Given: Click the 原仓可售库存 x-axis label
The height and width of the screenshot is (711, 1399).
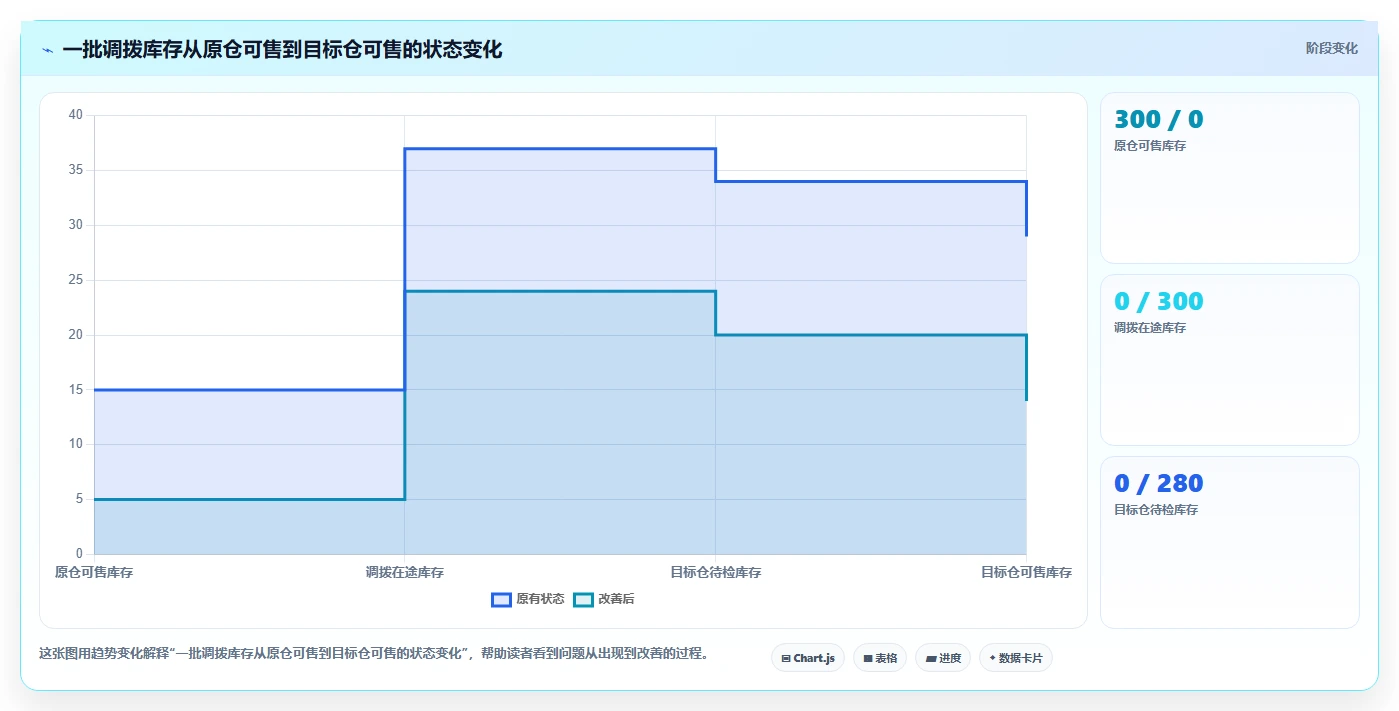Looking at the screenshot, I should pos(94,573).
